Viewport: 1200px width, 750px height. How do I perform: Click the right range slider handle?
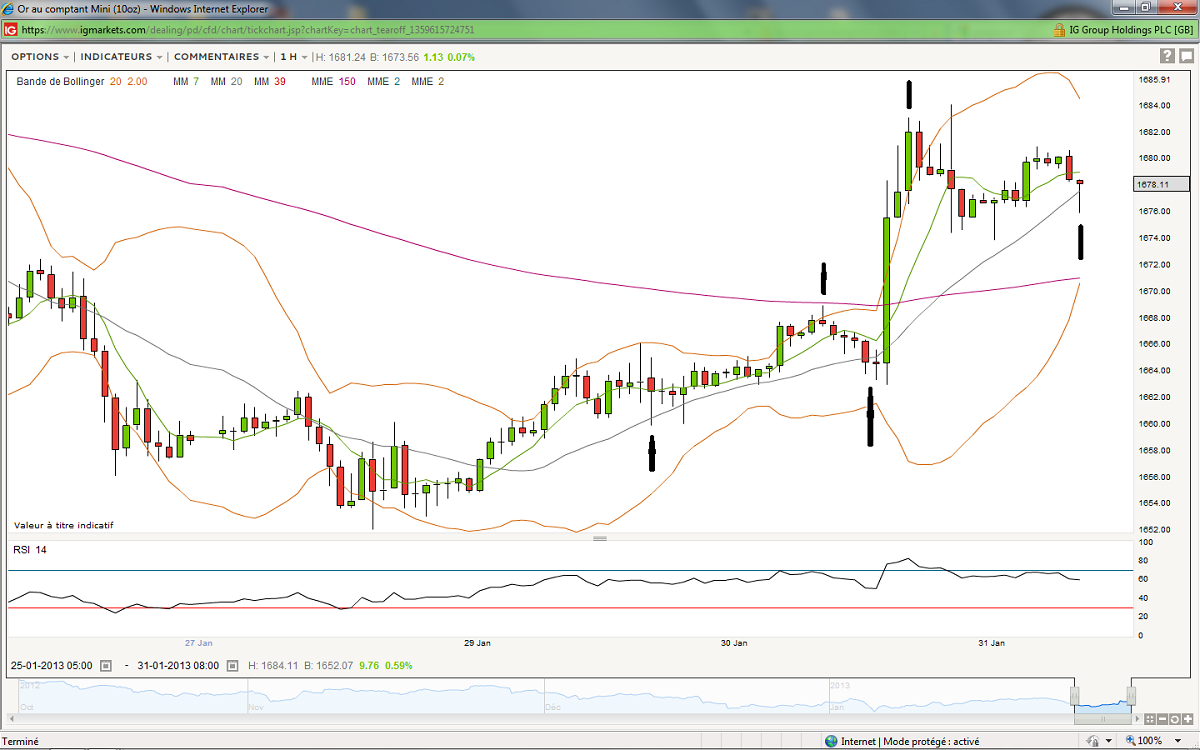coord(1132,695)
